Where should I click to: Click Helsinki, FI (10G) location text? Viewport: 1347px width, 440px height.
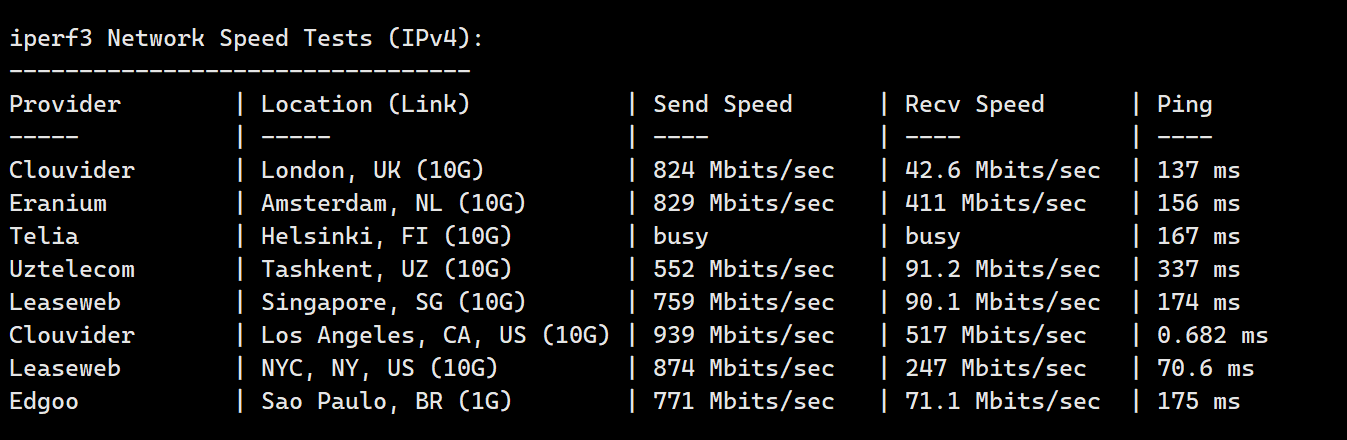click(386, 236)
